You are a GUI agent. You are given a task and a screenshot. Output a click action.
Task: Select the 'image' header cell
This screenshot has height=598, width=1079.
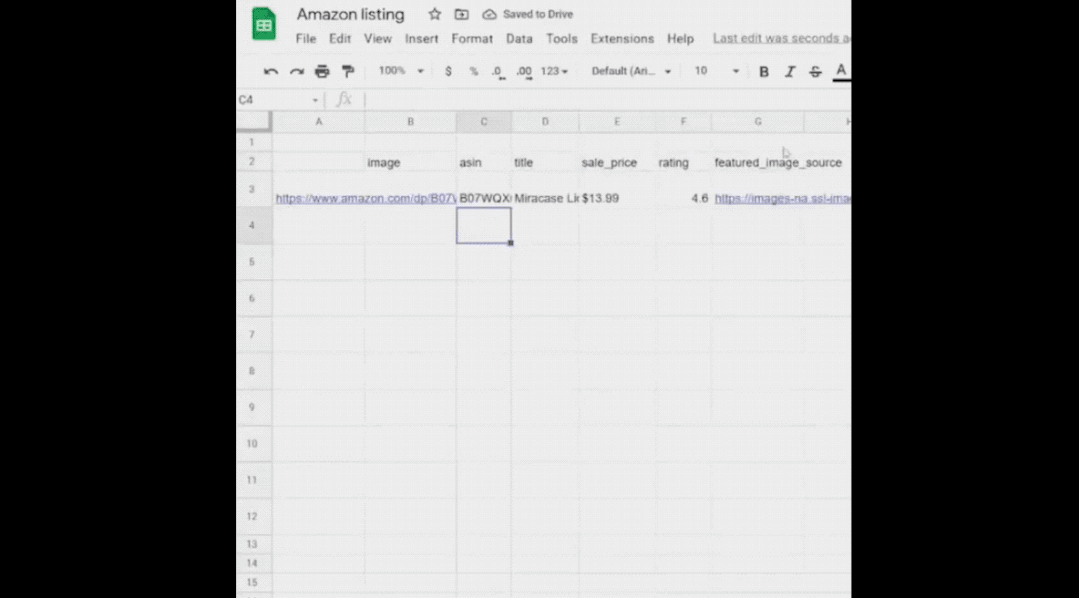pos(410,162)
